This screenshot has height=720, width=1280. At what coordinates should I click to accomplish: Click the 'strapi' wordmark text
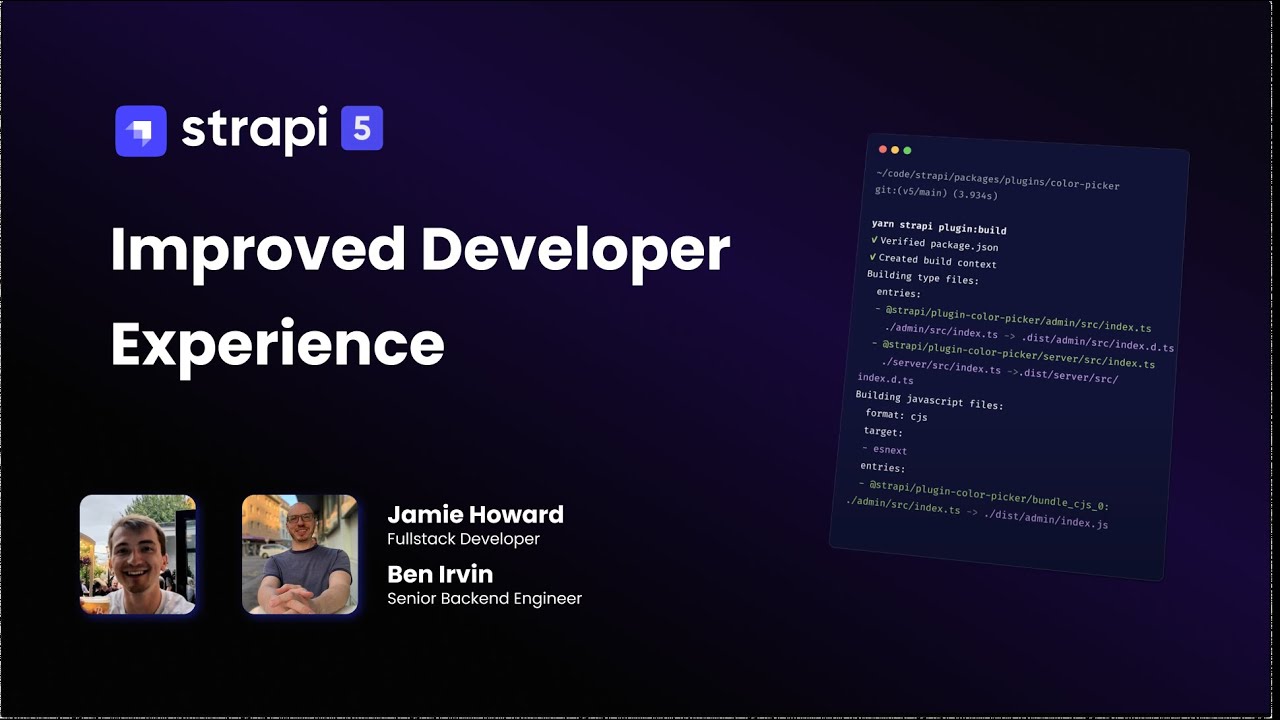point(254,131)
